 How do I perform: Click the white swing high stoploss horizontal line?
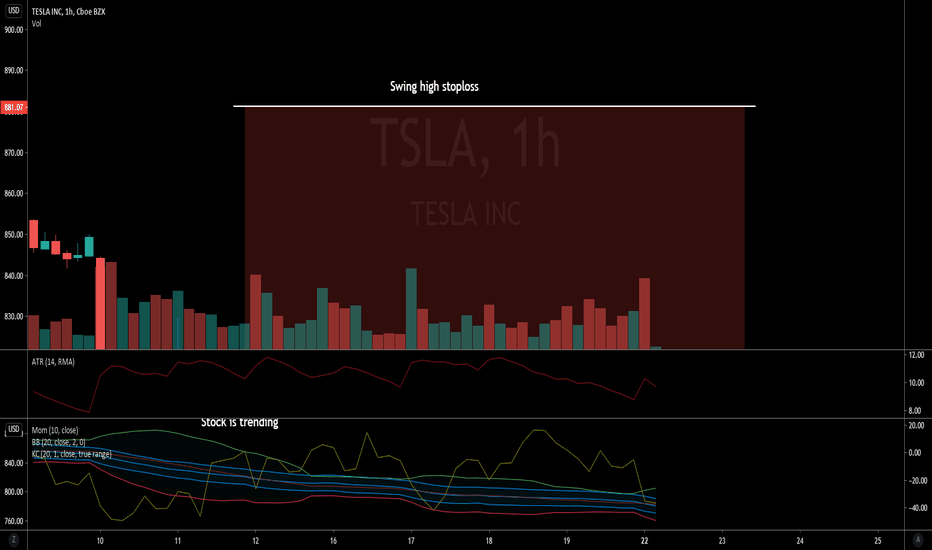pos(494,106)
